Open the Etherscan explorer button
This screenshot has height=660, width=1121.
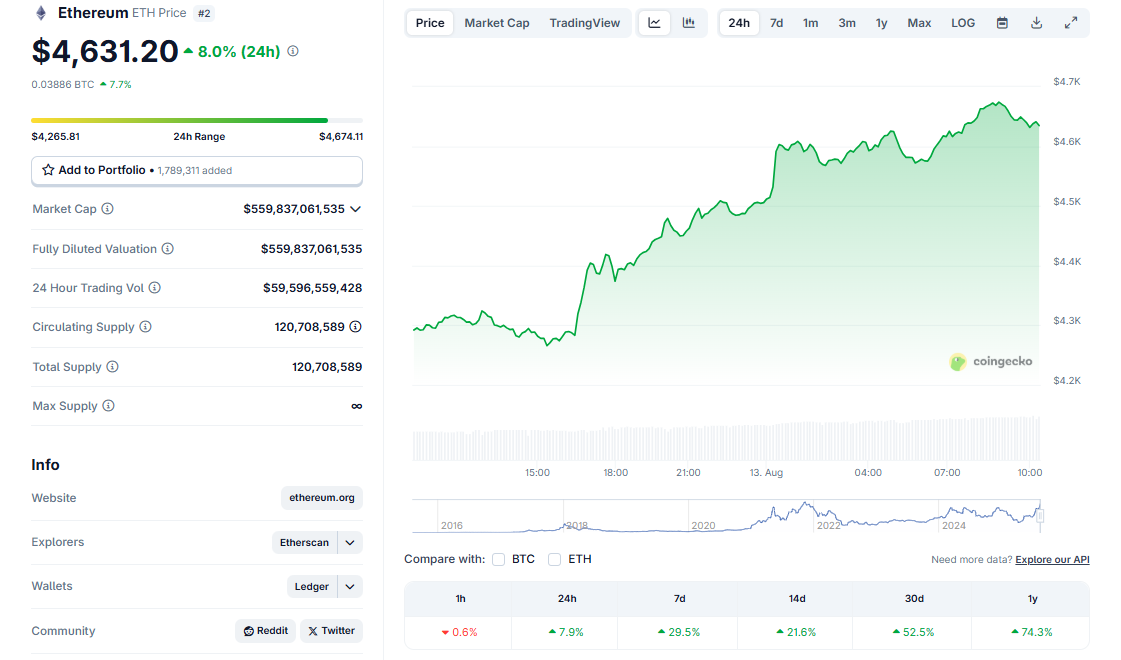click(305, 543)
